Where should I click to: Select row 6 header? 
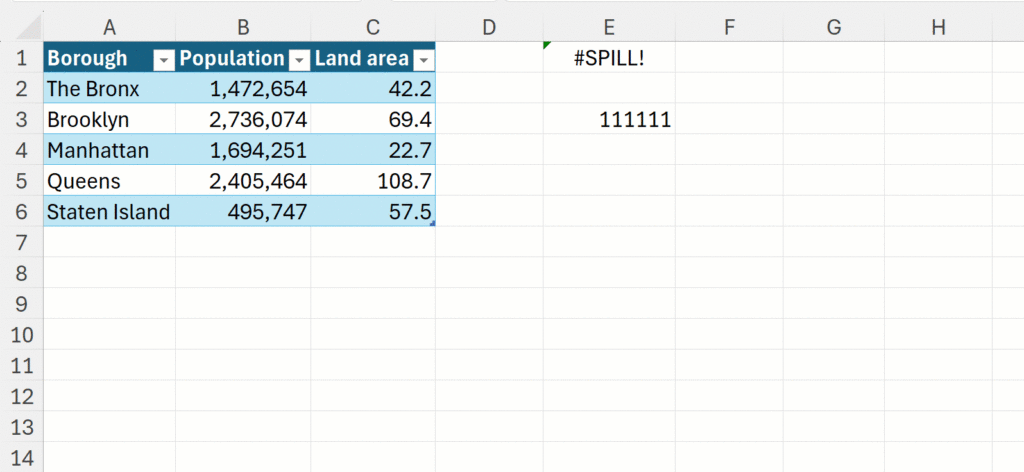pyautogui.click(x=22, y=211)
